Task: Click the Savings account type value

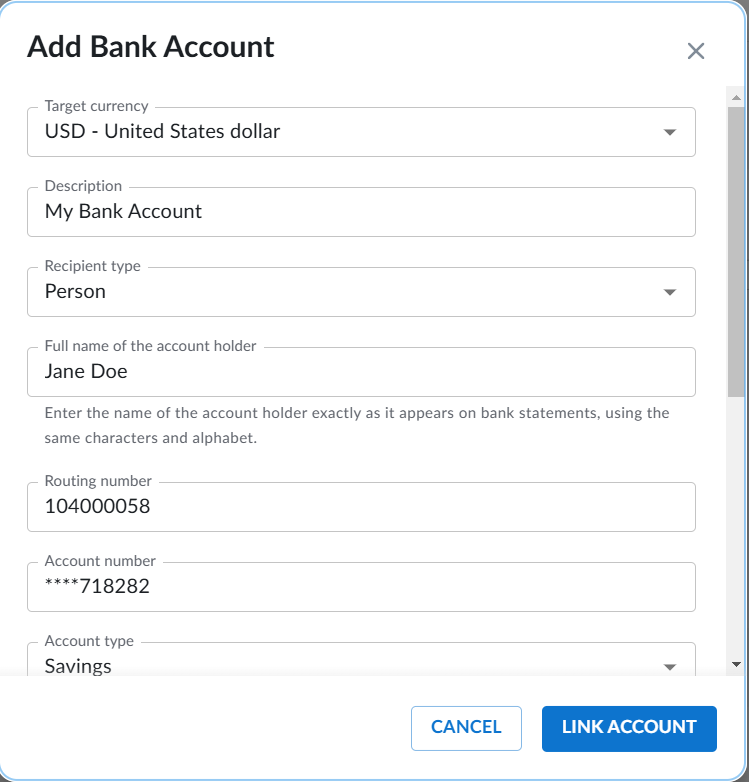Action: coord(78,666)
